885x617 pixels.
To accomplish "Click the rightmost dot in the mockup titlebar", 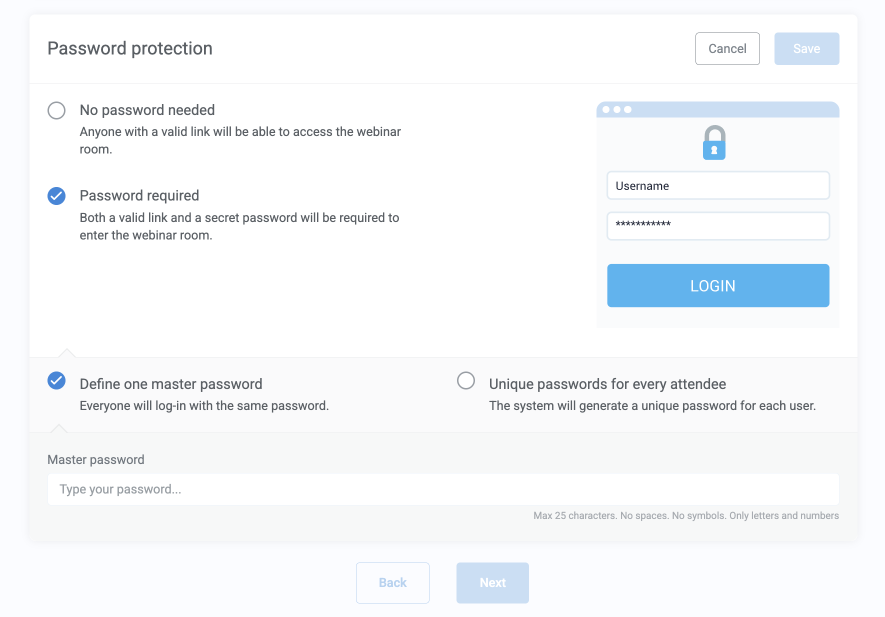I will click(x=628, y=109).
